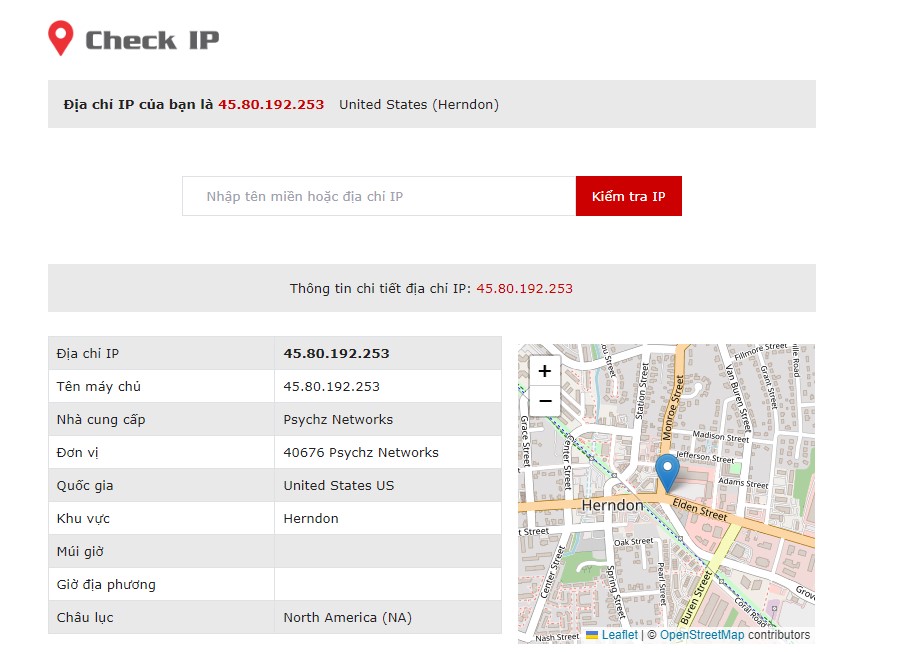Click the 40676 Psychz Networks cell
The image size is (903, 652).
(x=361, y=452)
